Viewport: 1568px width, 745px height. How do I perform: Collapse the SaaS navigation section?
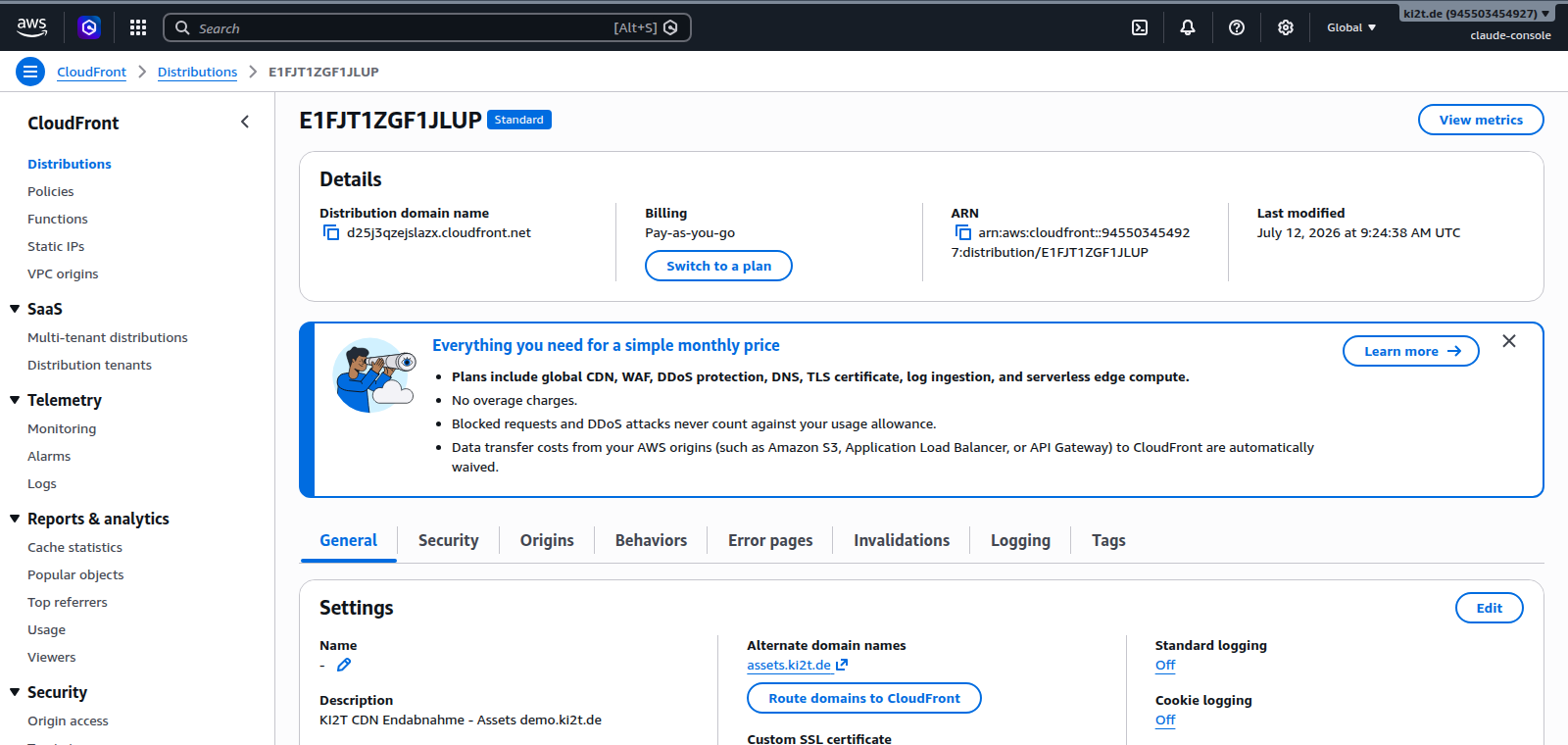click(x=15, y=309)
